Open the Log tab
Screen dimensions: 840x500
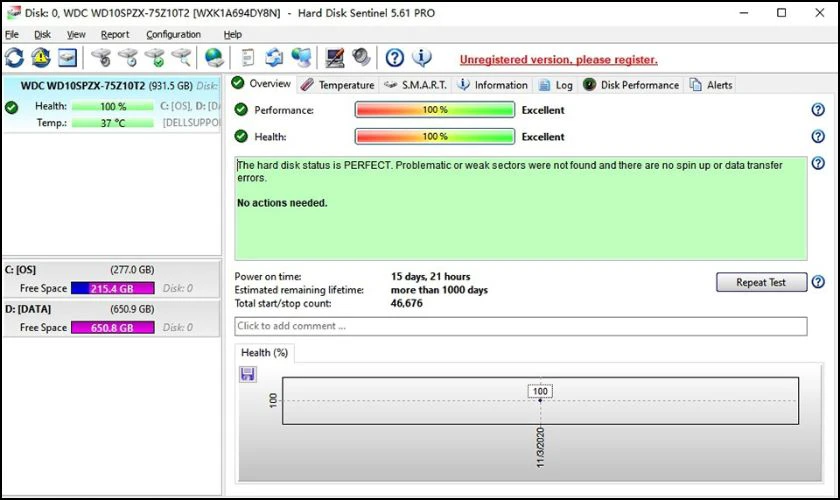point(556,85)
